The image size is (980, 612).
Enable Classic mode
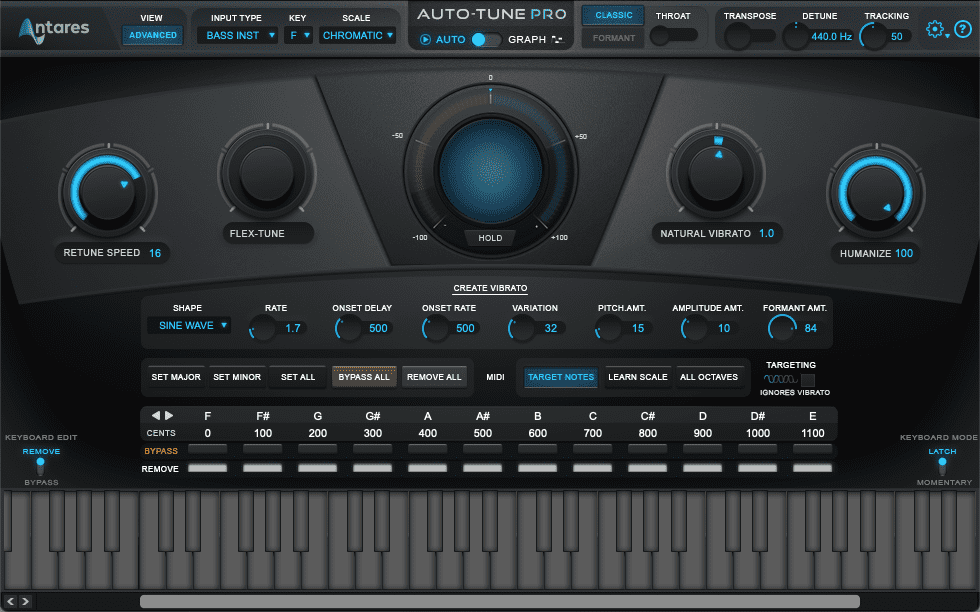click(x=613, y=15)
